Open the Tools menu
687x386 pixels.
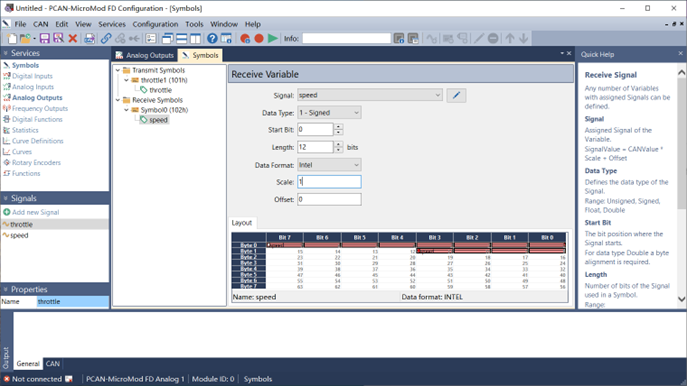pyautogui.click(x=194, y=24)
